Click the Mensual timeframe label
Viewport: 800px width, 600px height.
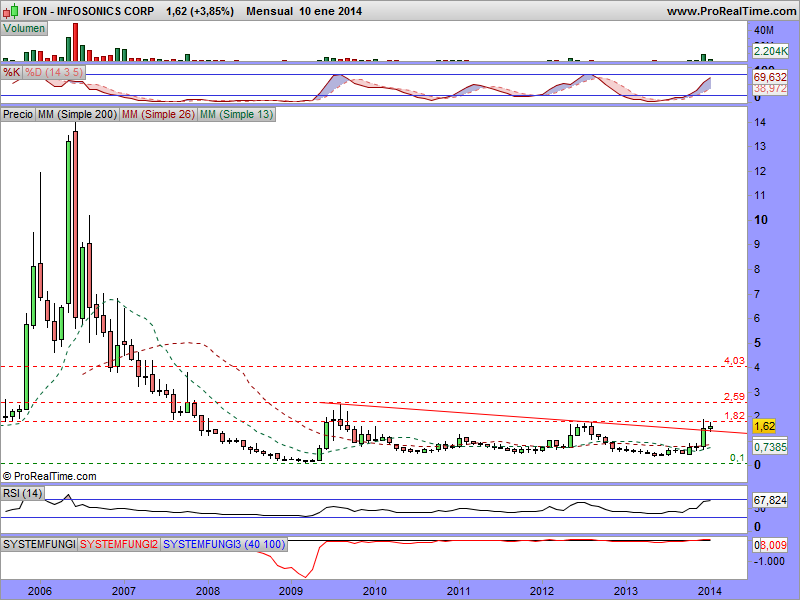tap(269, 11)
